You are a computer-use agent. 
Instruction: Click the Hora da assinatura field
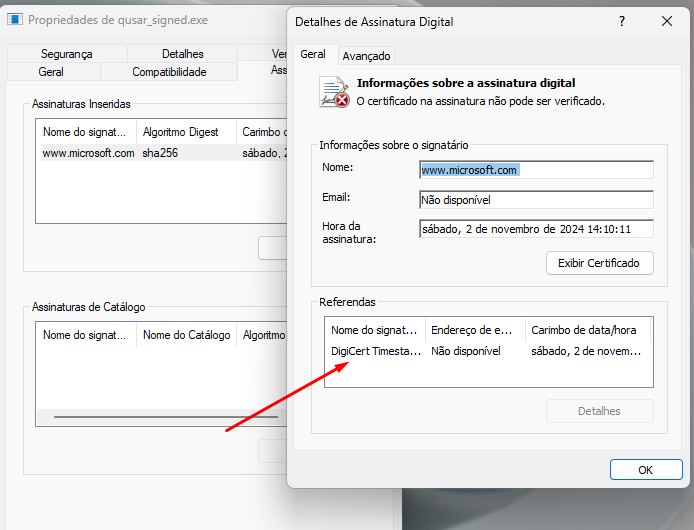pyautogui.click(x=536, y=229)
